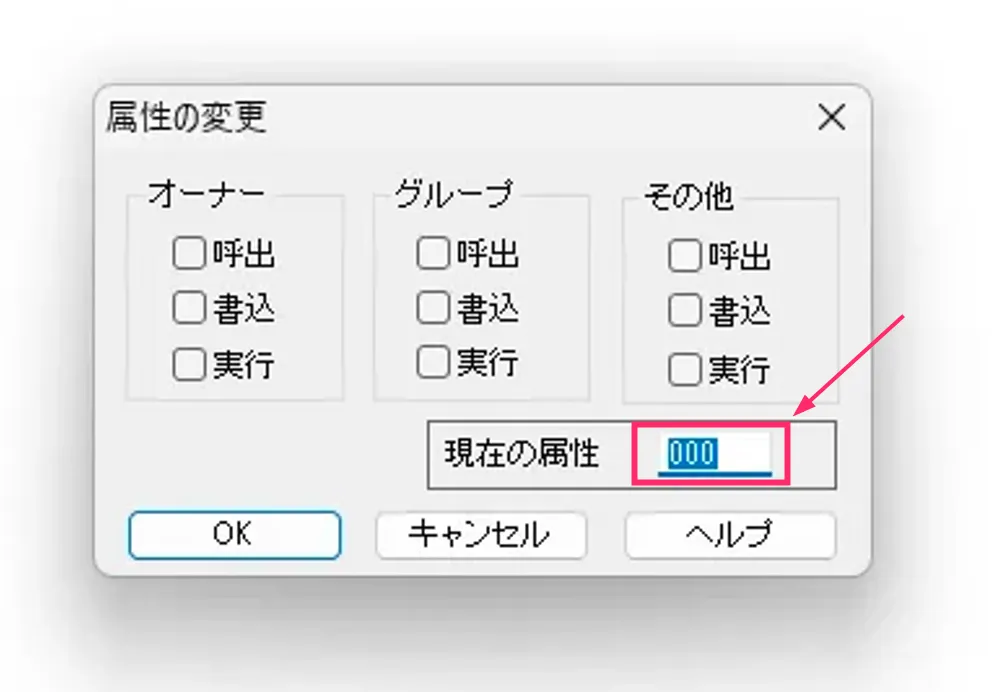Click the グループ group heading
This screenshot has width=1003, height=692.
453,194
